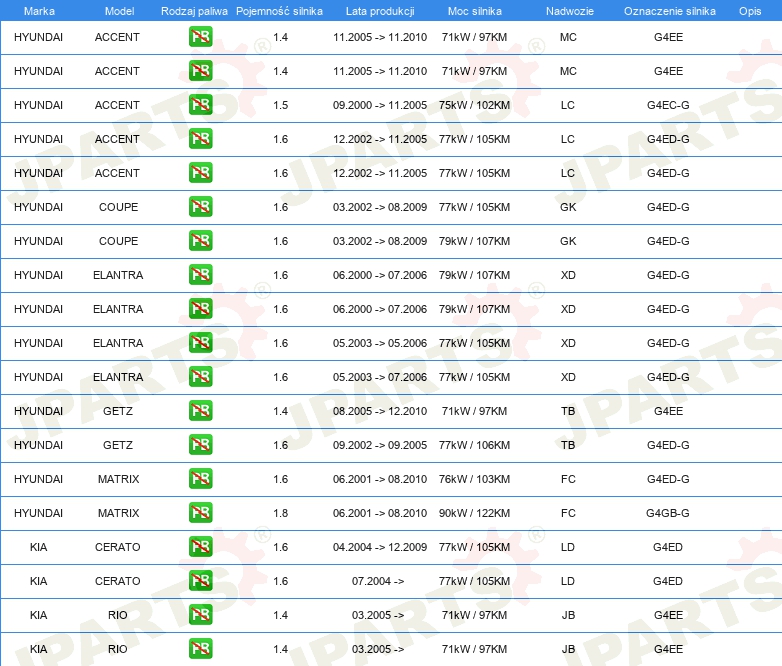The width and height of the screenshot is (782, 666).
Task: Click fuel icon in MATRIX 1.8 row
Action: click(200, 512)
